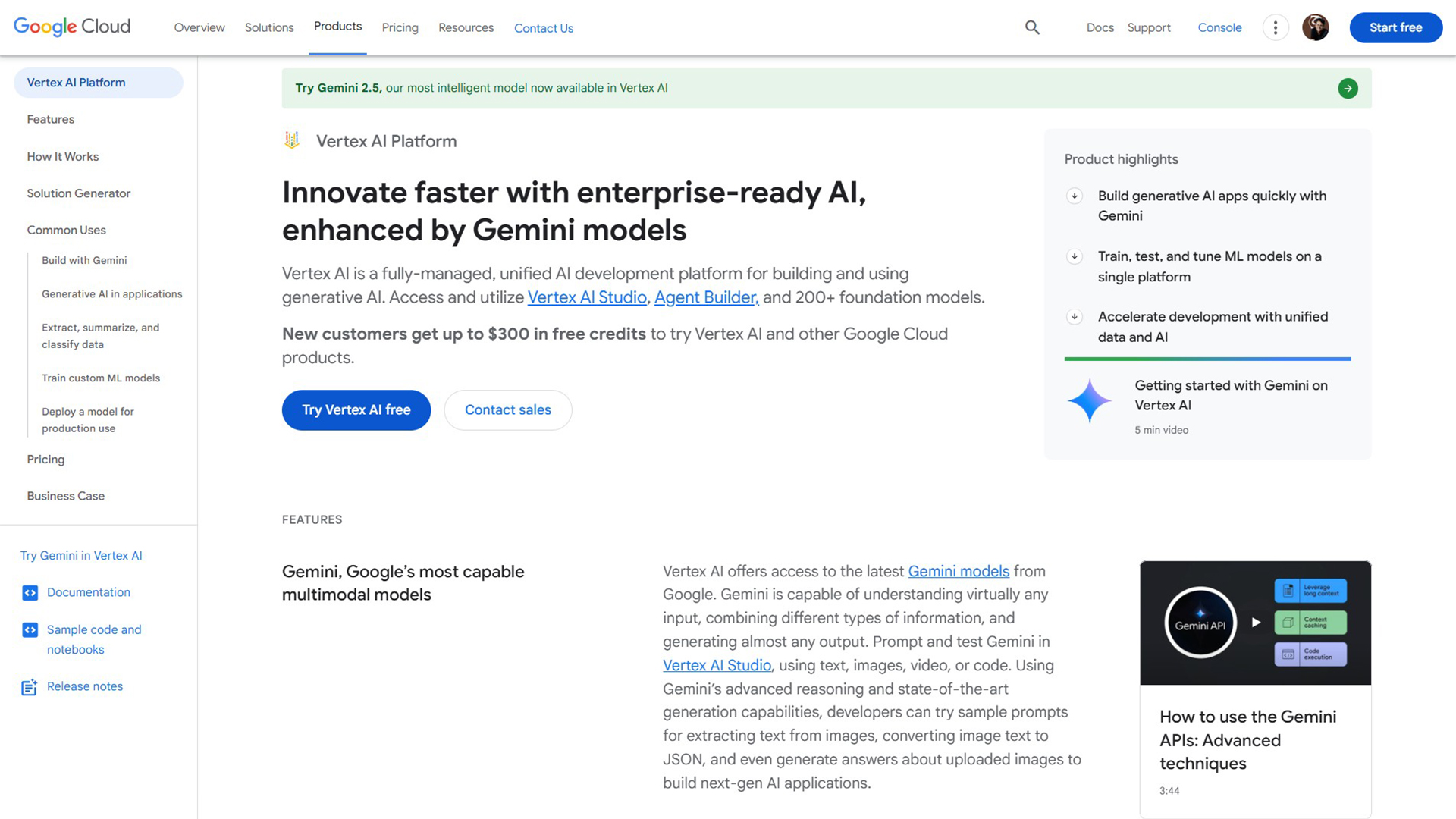Click the Vertex AI Platform product icon

click(292, 140)
